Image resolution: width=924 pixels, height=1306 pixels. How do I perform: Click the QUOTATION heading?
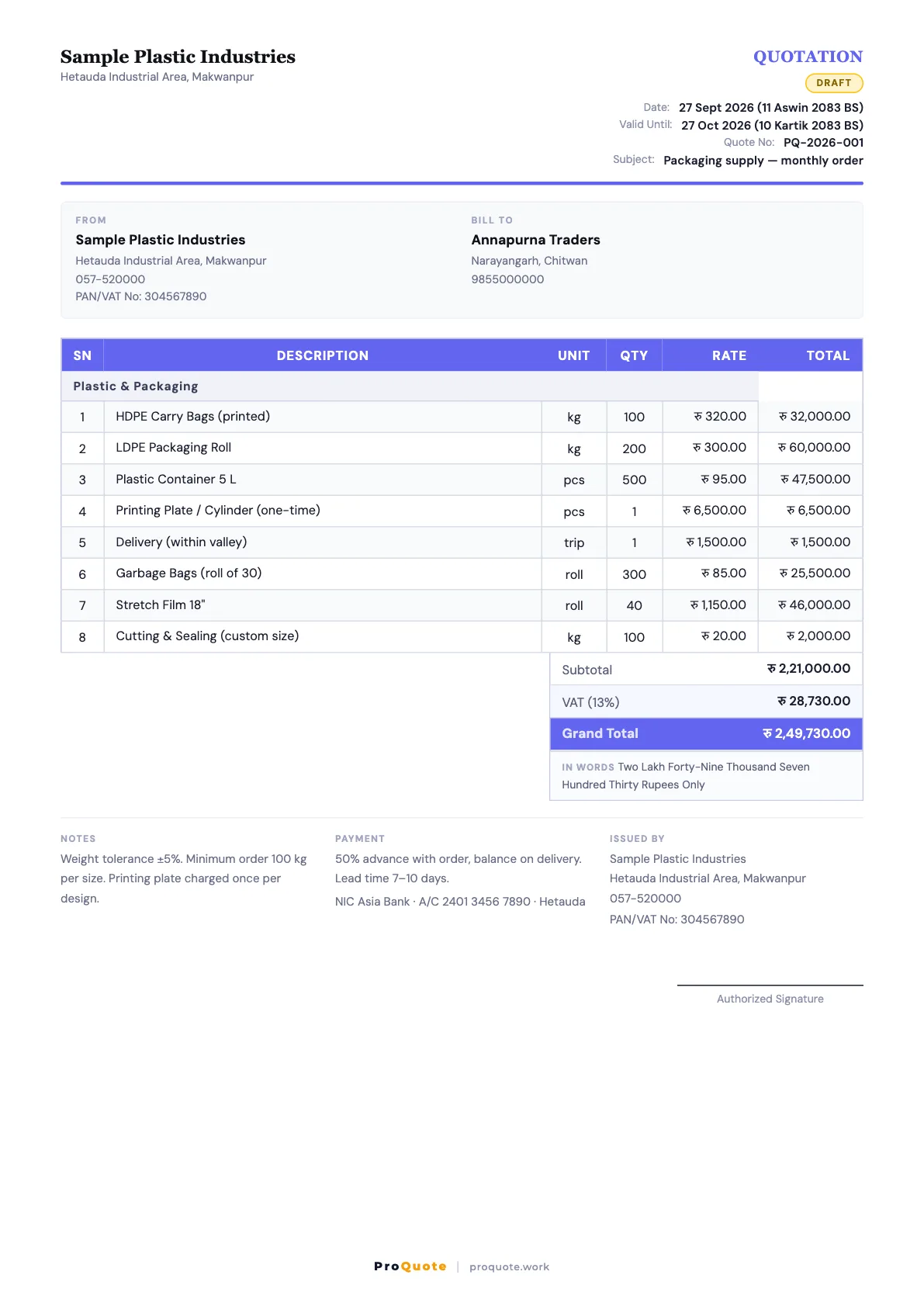point(808,57)
